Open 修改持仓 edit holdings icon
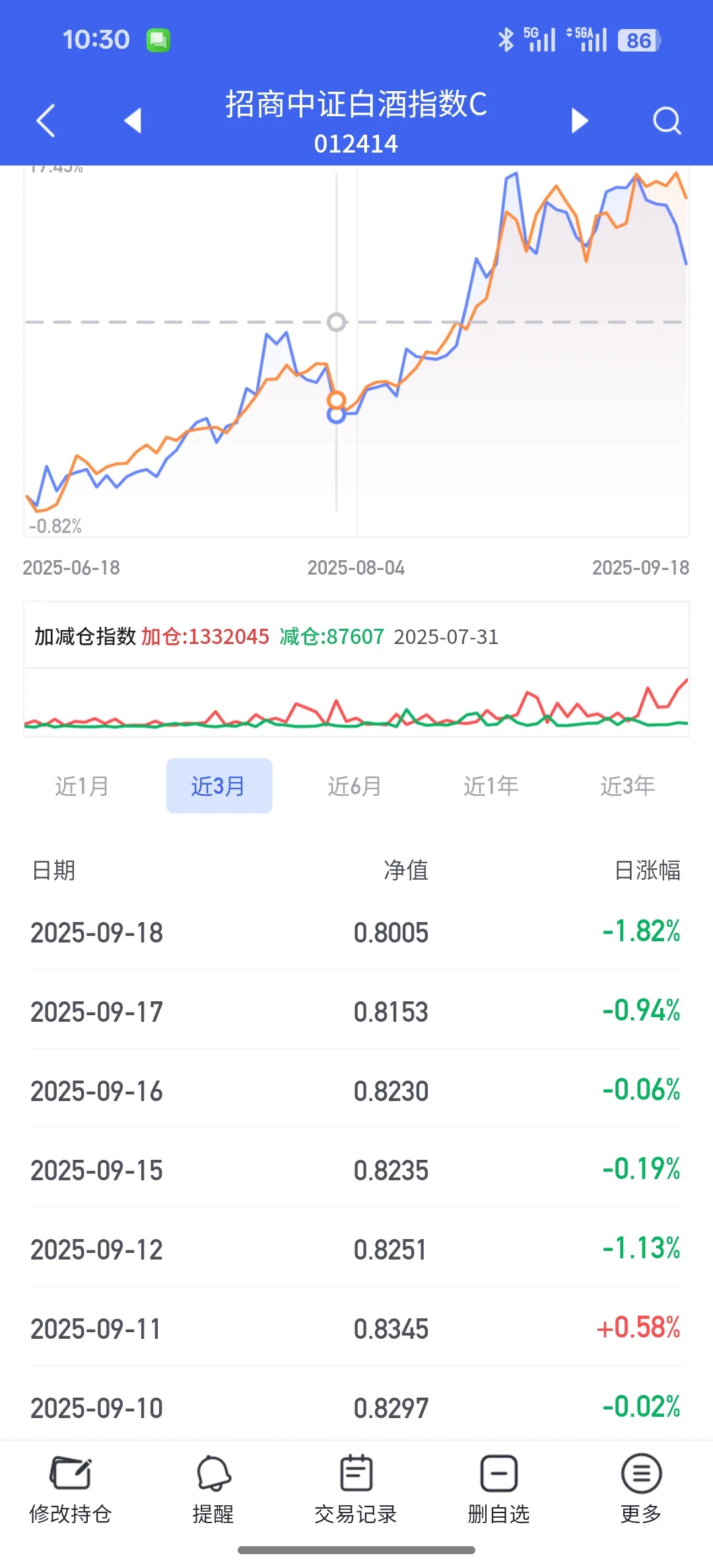The height and width of the screenshot is (1568, 713). point(71,1473)
